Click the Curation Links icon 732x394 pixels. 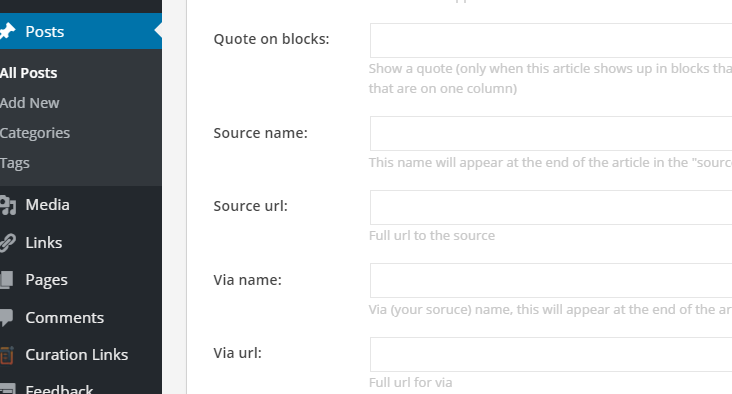coord(7,355)
